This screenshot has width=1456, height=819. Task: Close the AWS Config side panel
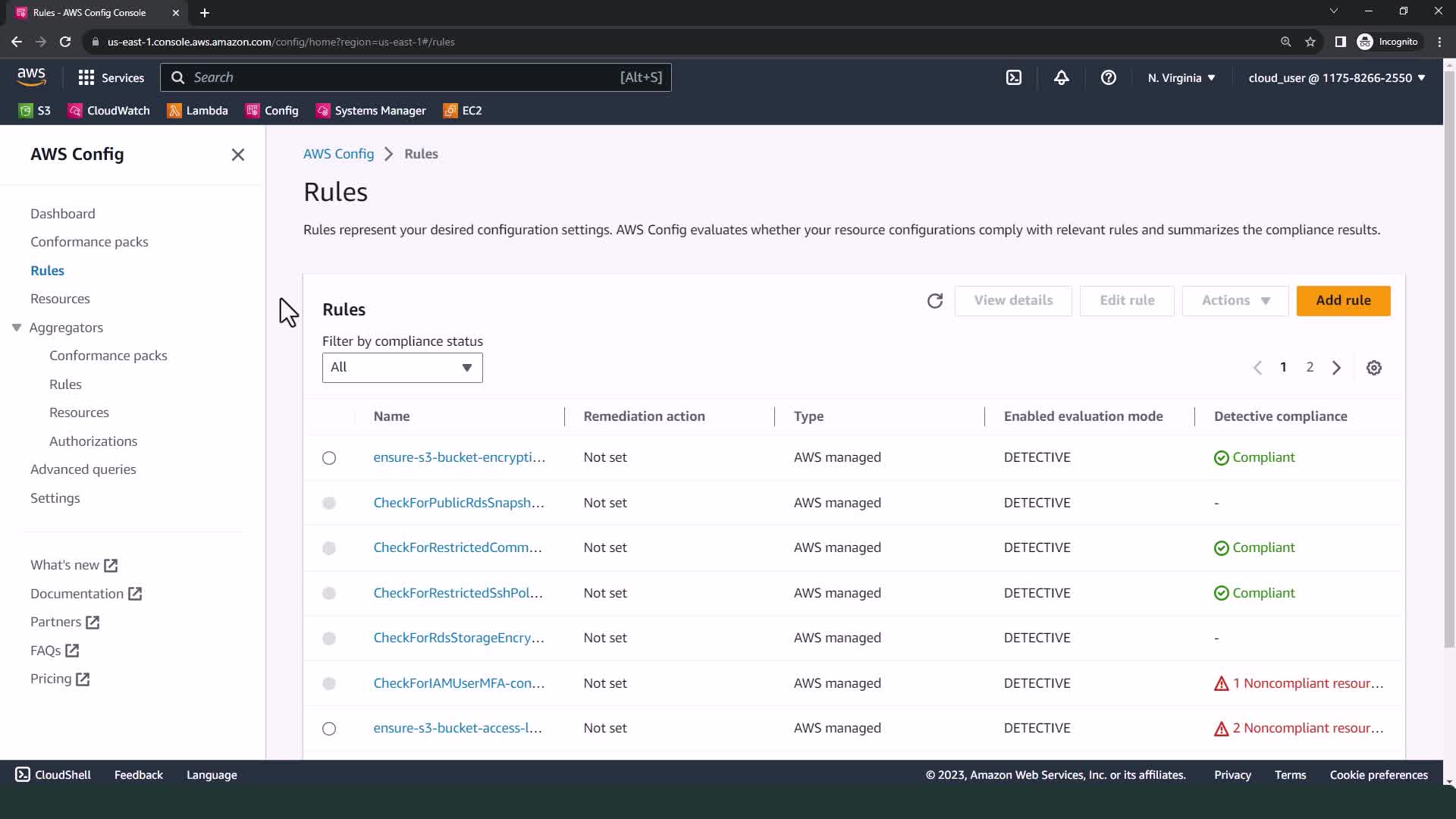click(x=237, y=155)
